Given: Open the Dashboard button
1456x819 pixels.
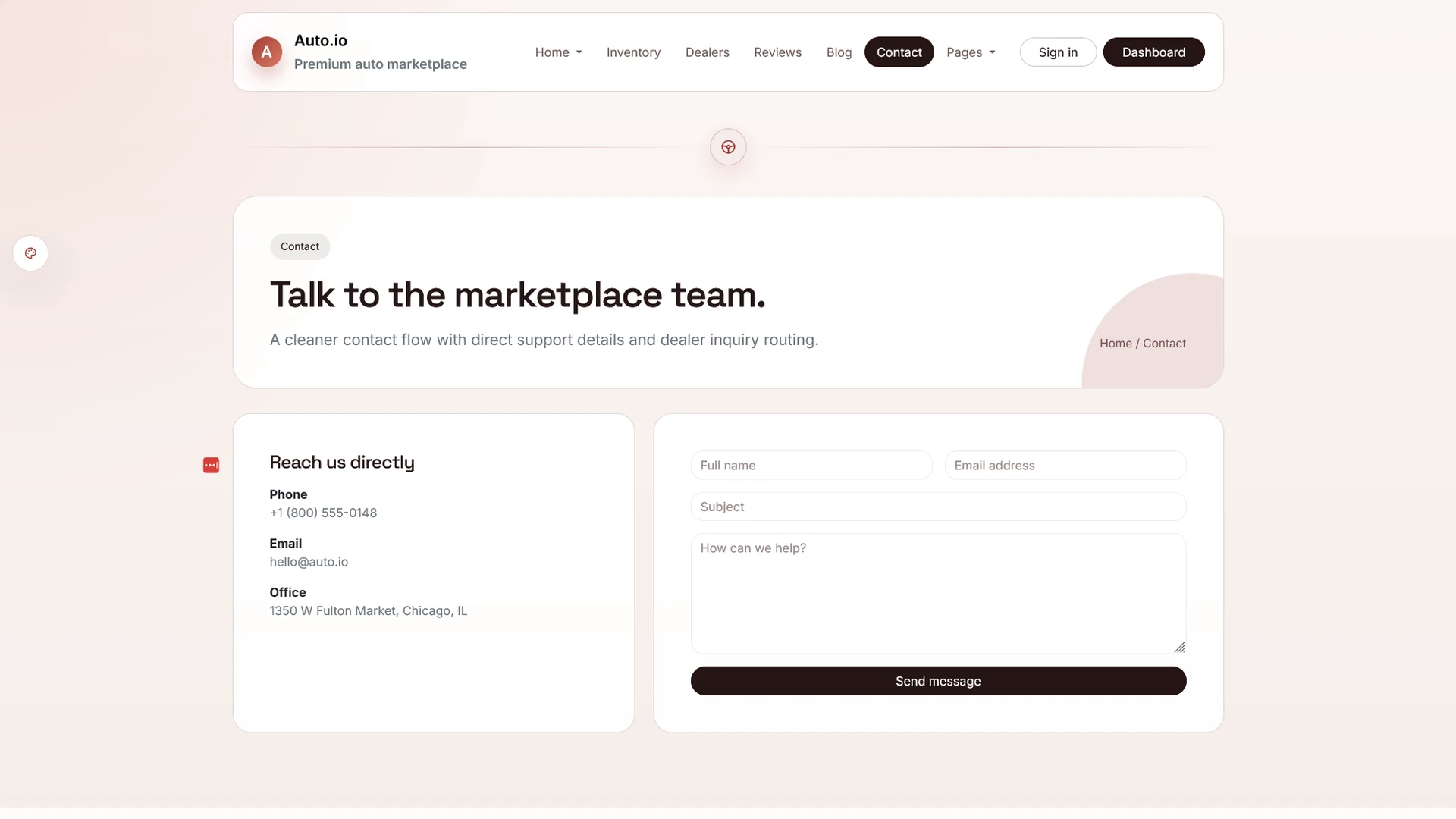Looking at the screenshot, I should [x=1153, y=52].
